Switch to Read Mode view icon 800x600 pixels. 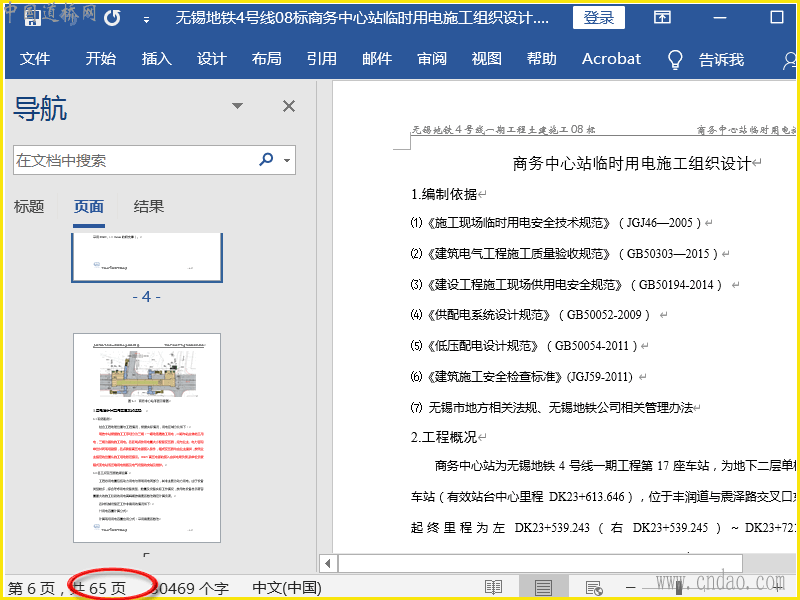point(493,587)
